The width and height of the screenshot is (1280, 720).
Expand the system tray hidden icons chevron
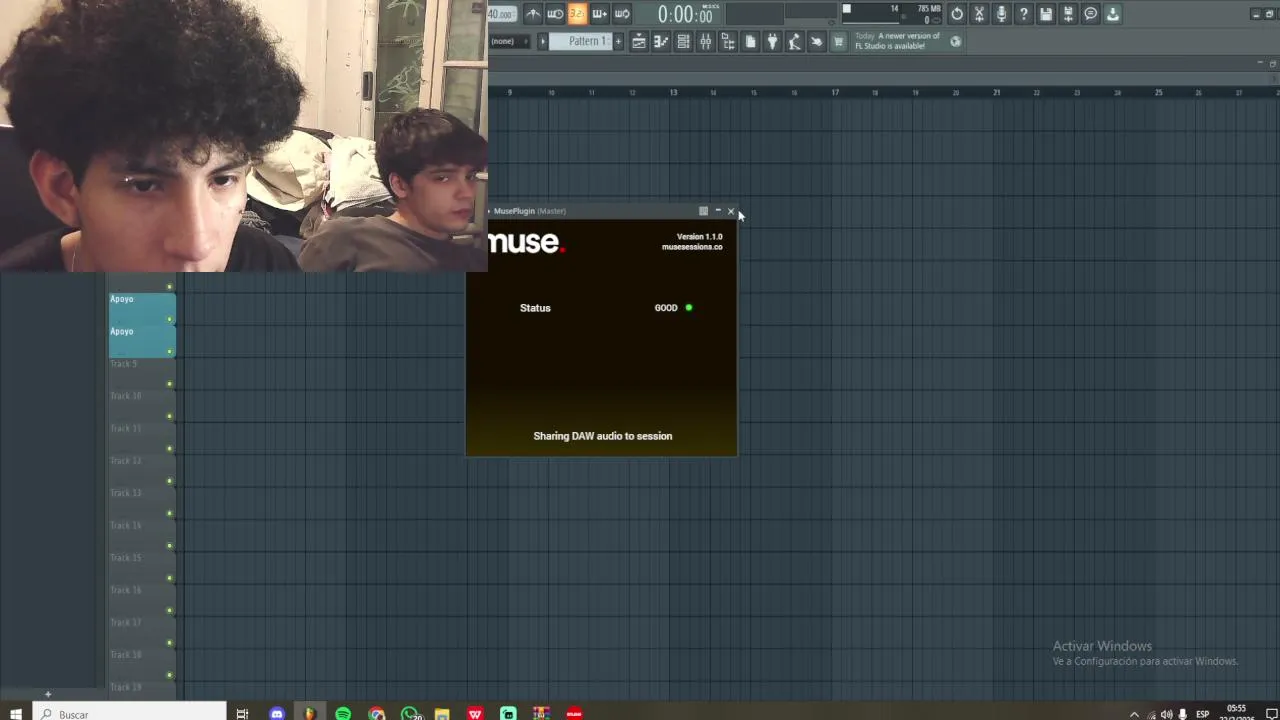click(x=1134, y=714)
